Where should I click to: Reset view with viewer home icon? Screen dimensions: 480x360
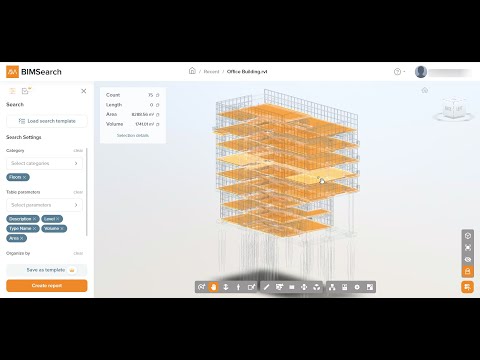click(x=425, y=90)
